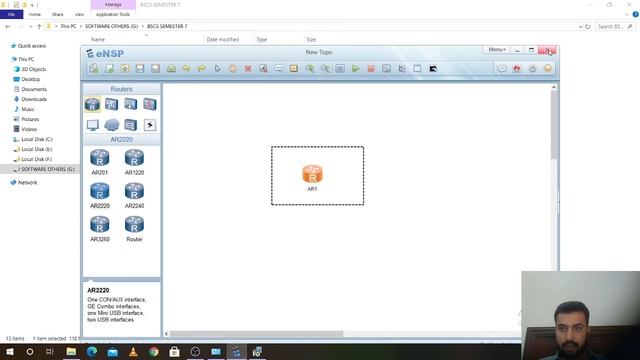Pick the AR201 router model

pos(100,162)
